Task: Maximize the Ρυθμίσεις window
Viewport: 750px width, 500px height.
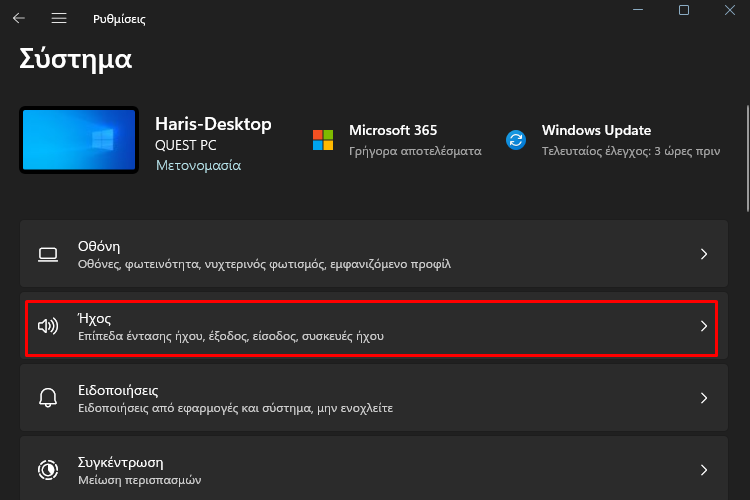Action: (x=684, y=10)
